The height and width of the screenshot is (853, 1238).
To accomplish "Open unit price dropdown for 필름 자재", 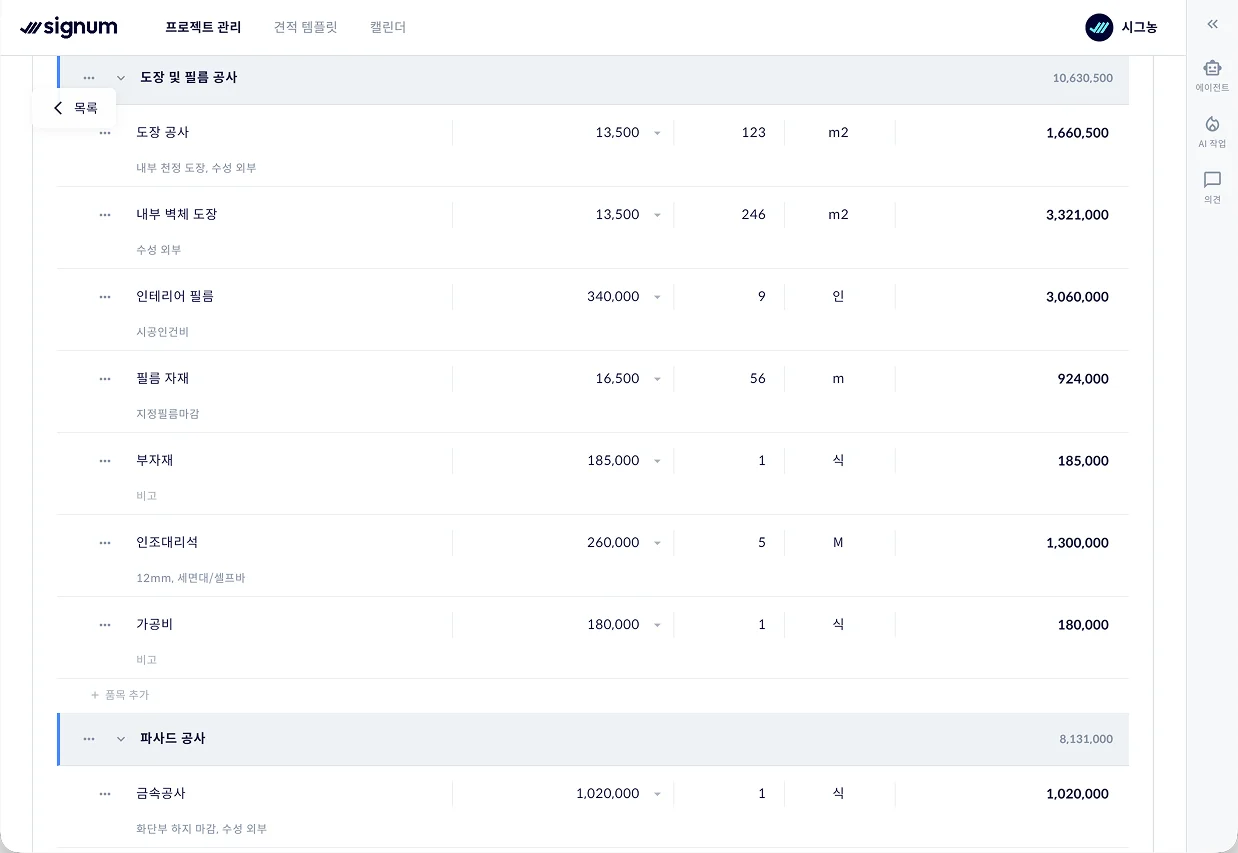I will (x=657, y=379).
